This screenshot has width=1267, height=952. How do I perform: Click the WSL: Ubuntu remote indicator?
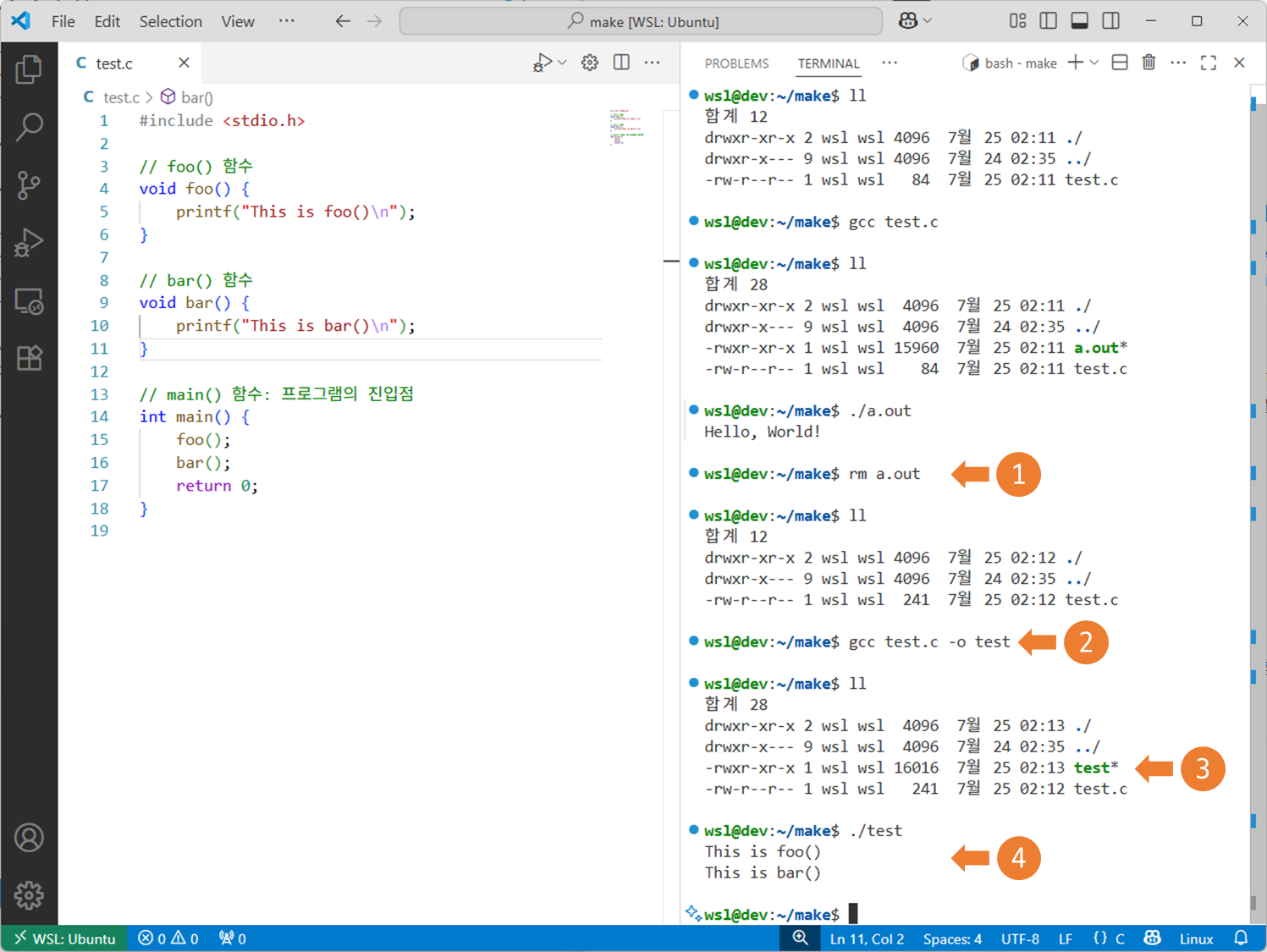(64, 938)
